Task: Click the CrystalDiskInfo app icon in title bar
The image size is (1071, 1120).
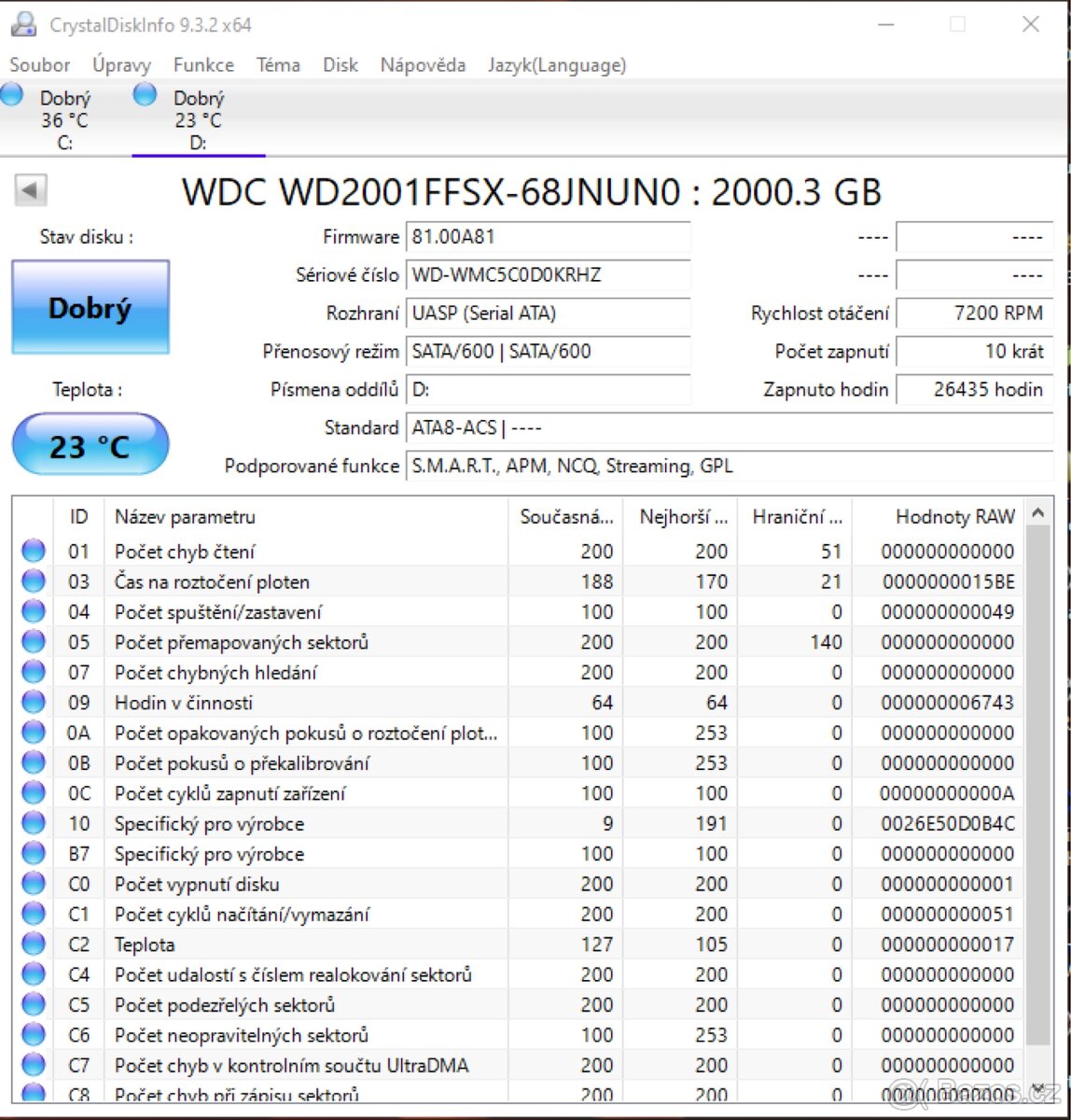Action: pyautogui.click(x=23, y=24)
